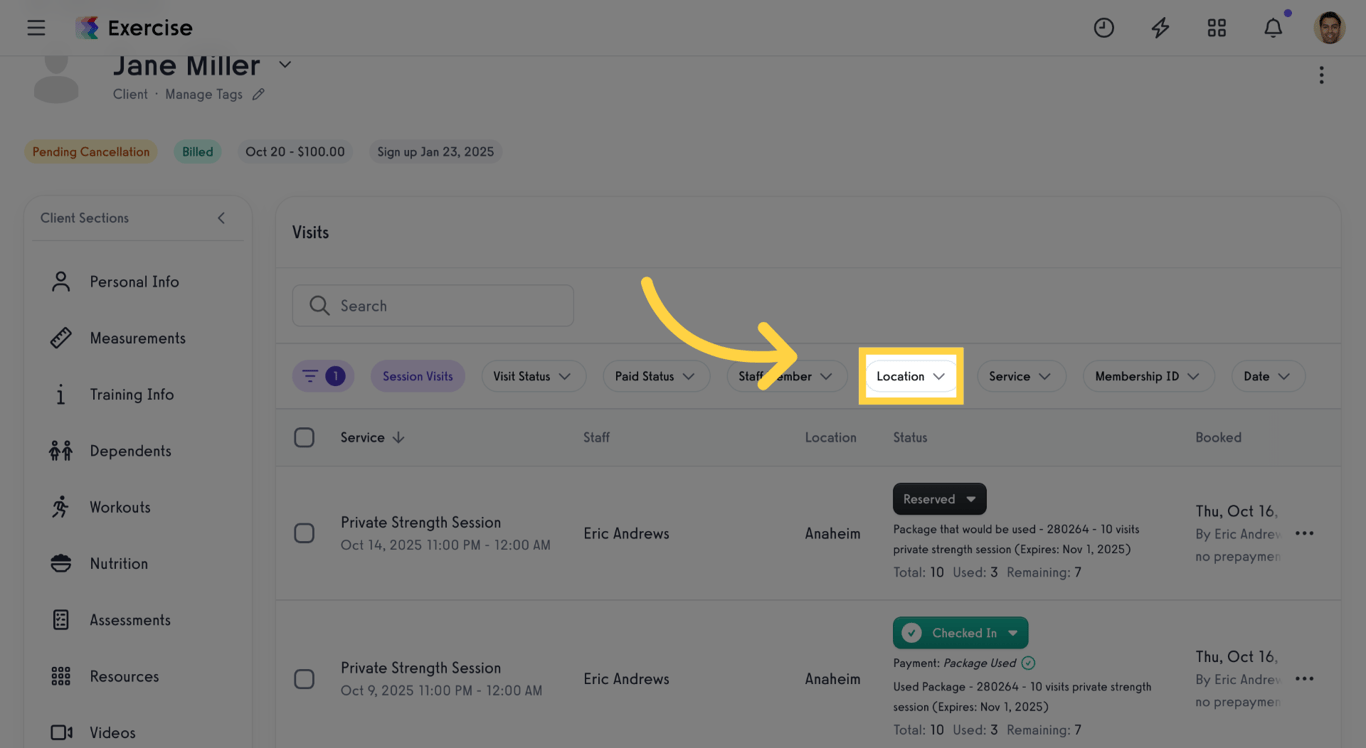
Task: Open the clock history icon
Action: 1104,28
